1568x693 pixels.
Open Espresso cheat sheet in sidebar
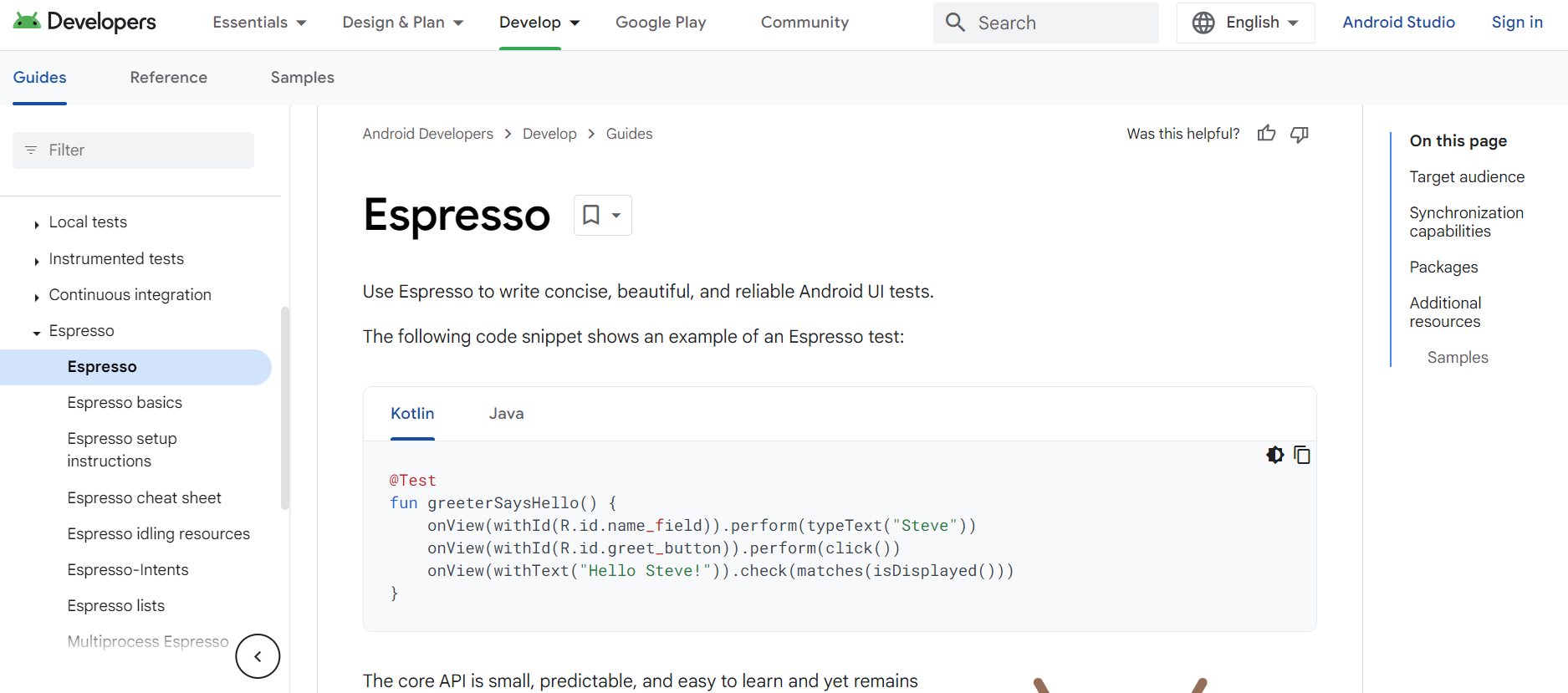tap(144, 498)
